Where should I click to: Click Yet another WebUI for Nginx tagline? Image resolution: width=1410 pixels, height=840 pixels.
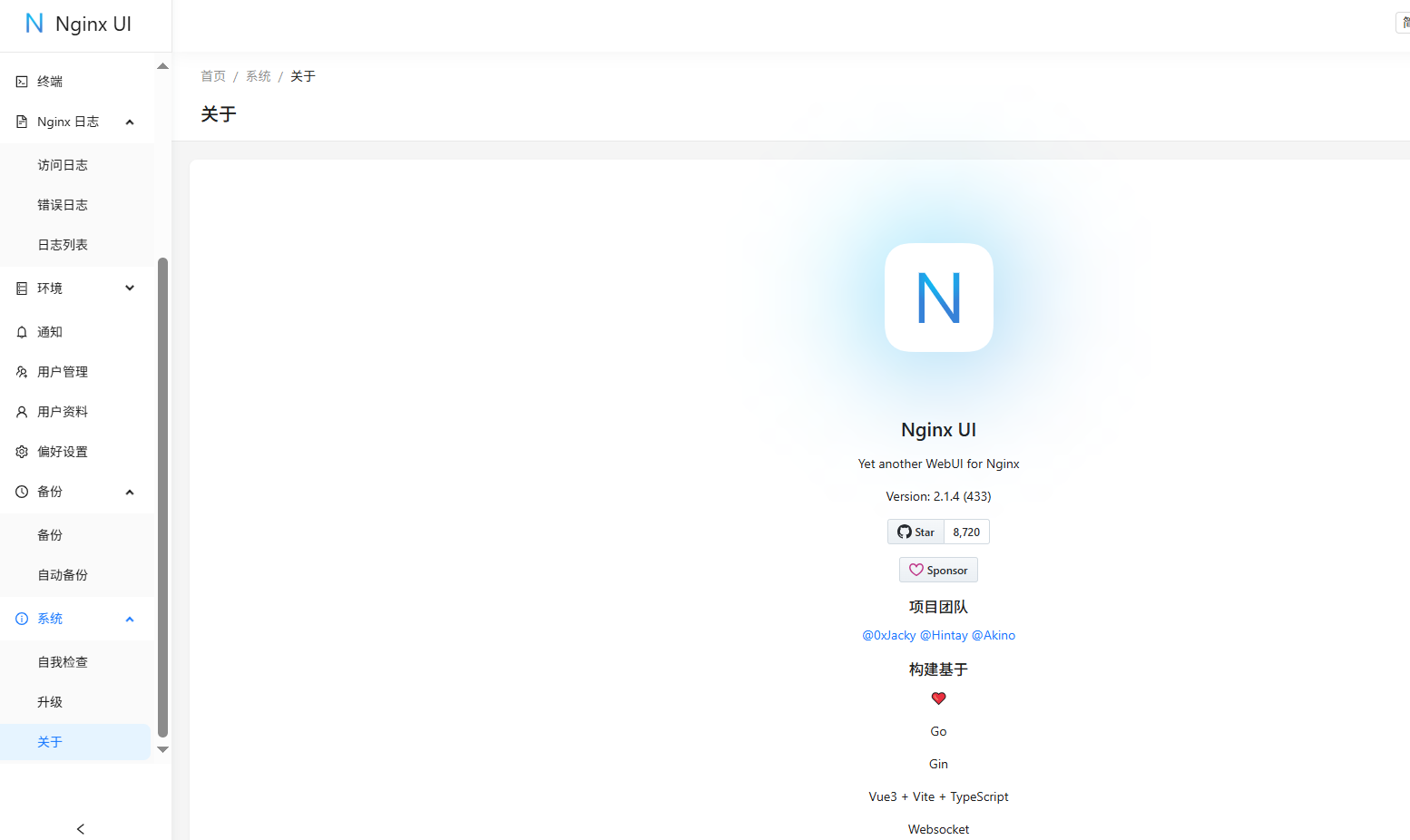click(x=938, y=464)
